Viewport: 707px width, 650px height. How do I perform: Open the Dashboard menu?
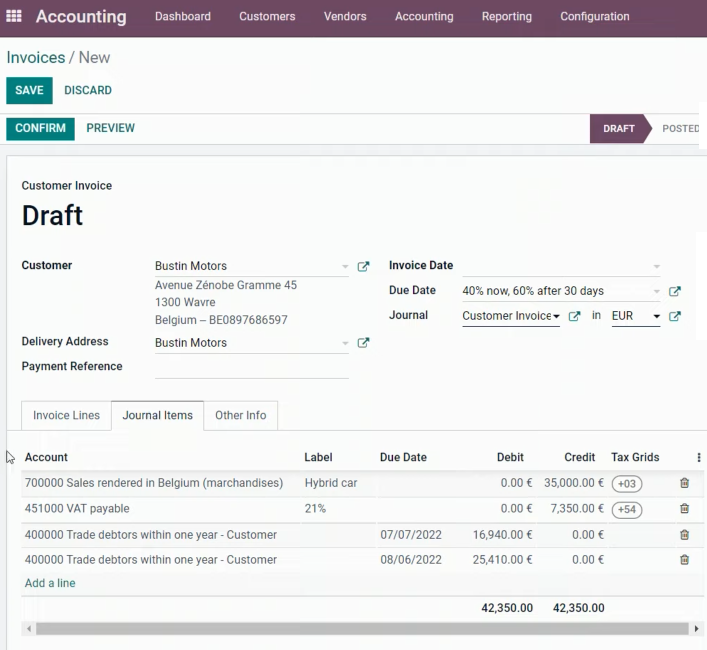[183, 16]
